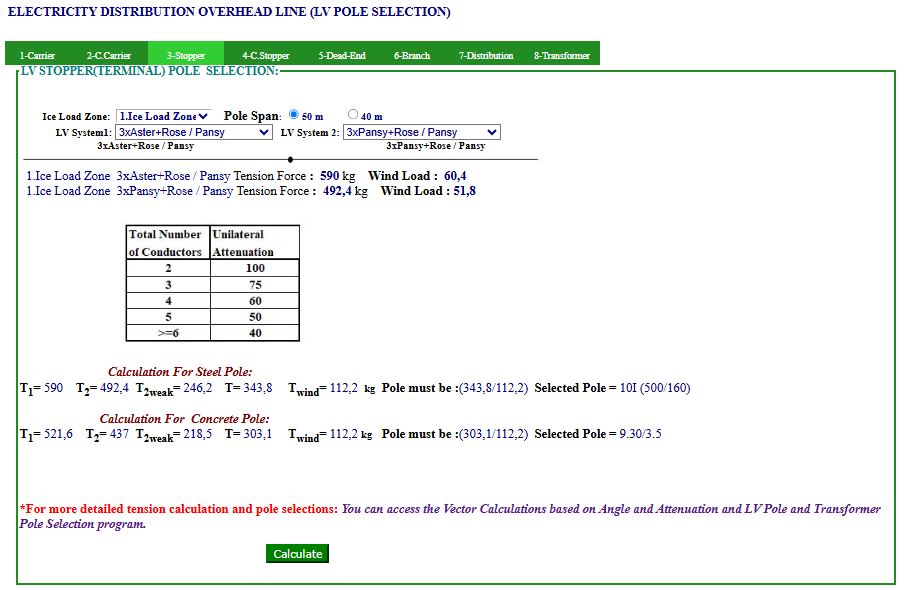Click attenuation cell showing 60
The width and height of the screenshot is (916, 590).
(255, 301)
